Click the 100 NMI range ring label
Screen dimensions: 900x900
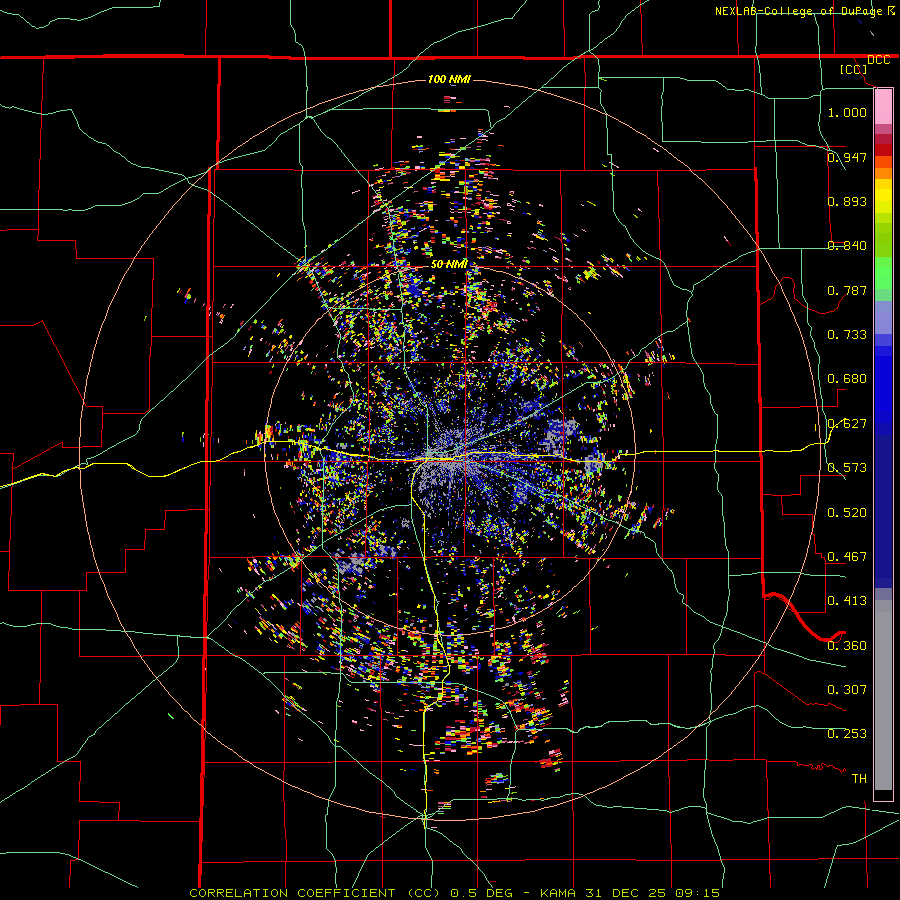449,79
